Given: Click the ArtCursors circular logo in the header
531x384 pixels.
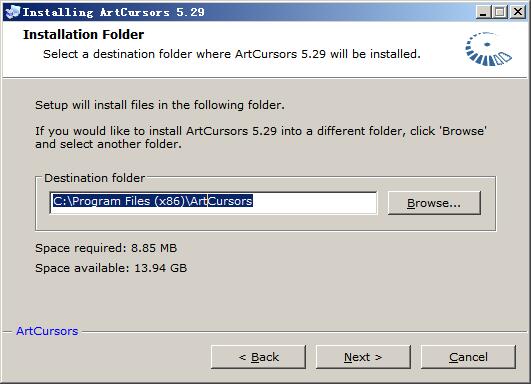Looking at the screenshot, I should tap(488, 49).
